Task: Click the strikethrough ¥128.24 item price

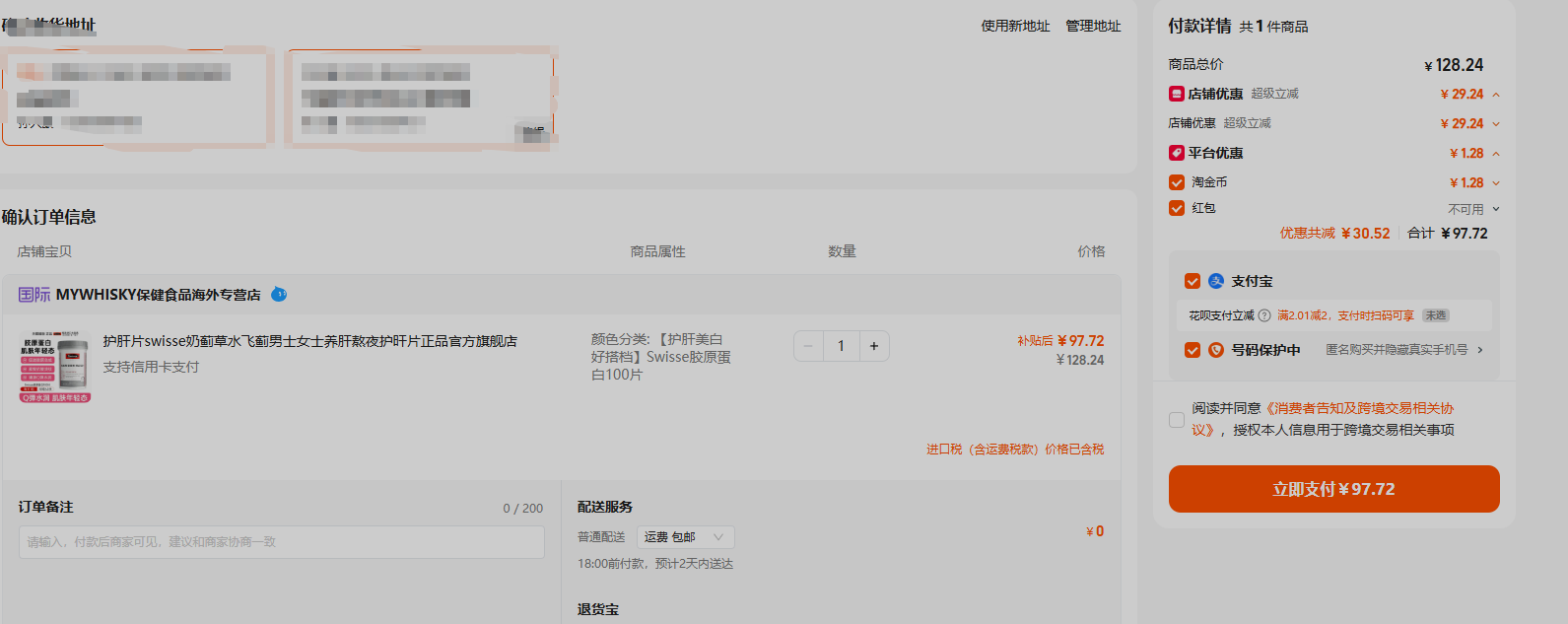Action: [x=1080, y=361]
